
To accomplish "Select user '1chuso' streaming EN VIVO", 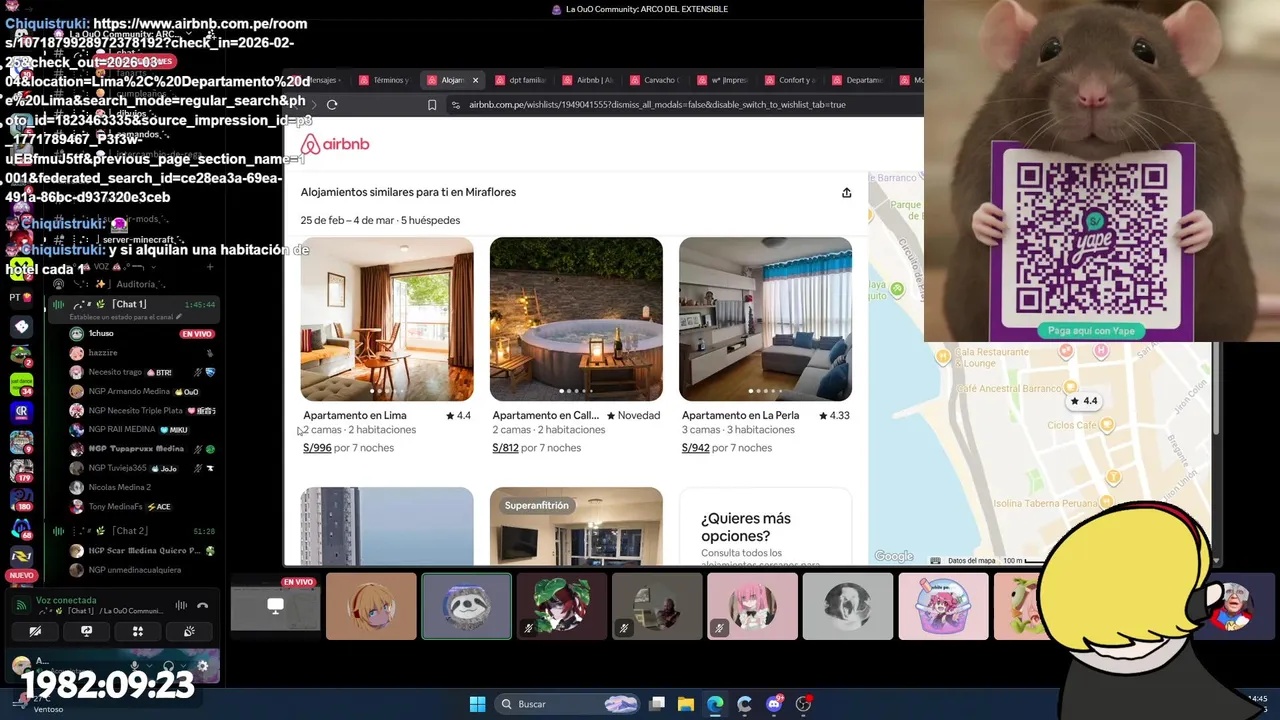I will (x=142, y=334).
